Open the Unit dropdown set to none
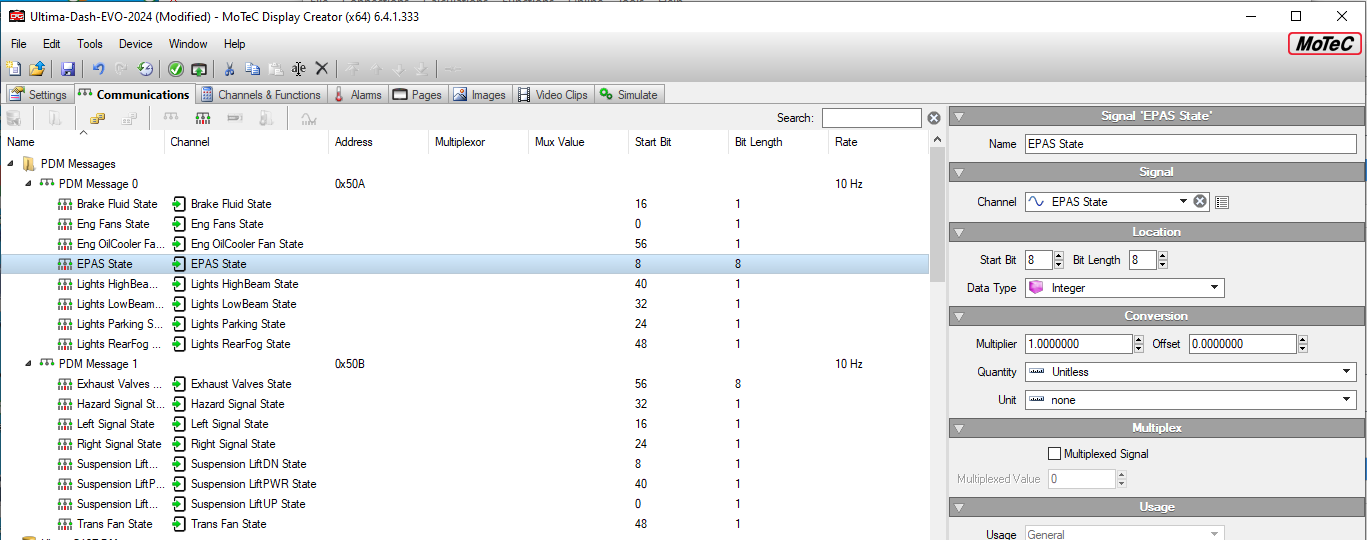 [x=1347, y=400]
